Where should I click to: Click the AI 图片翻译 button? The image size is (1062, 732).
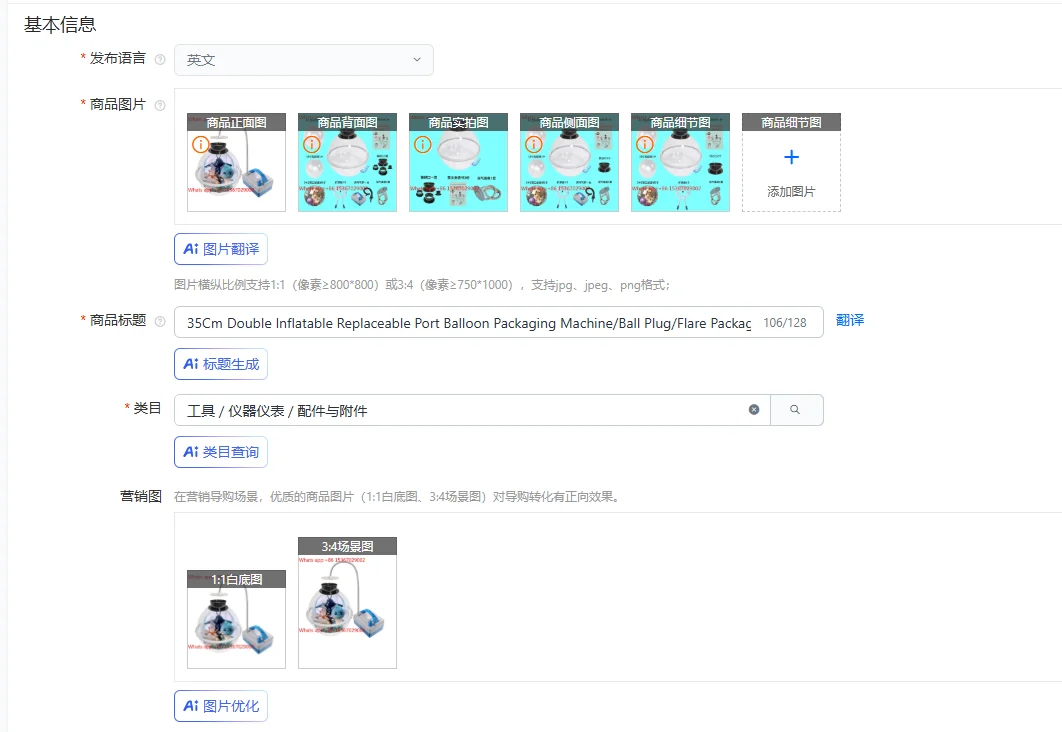click(x=221, y=249)
